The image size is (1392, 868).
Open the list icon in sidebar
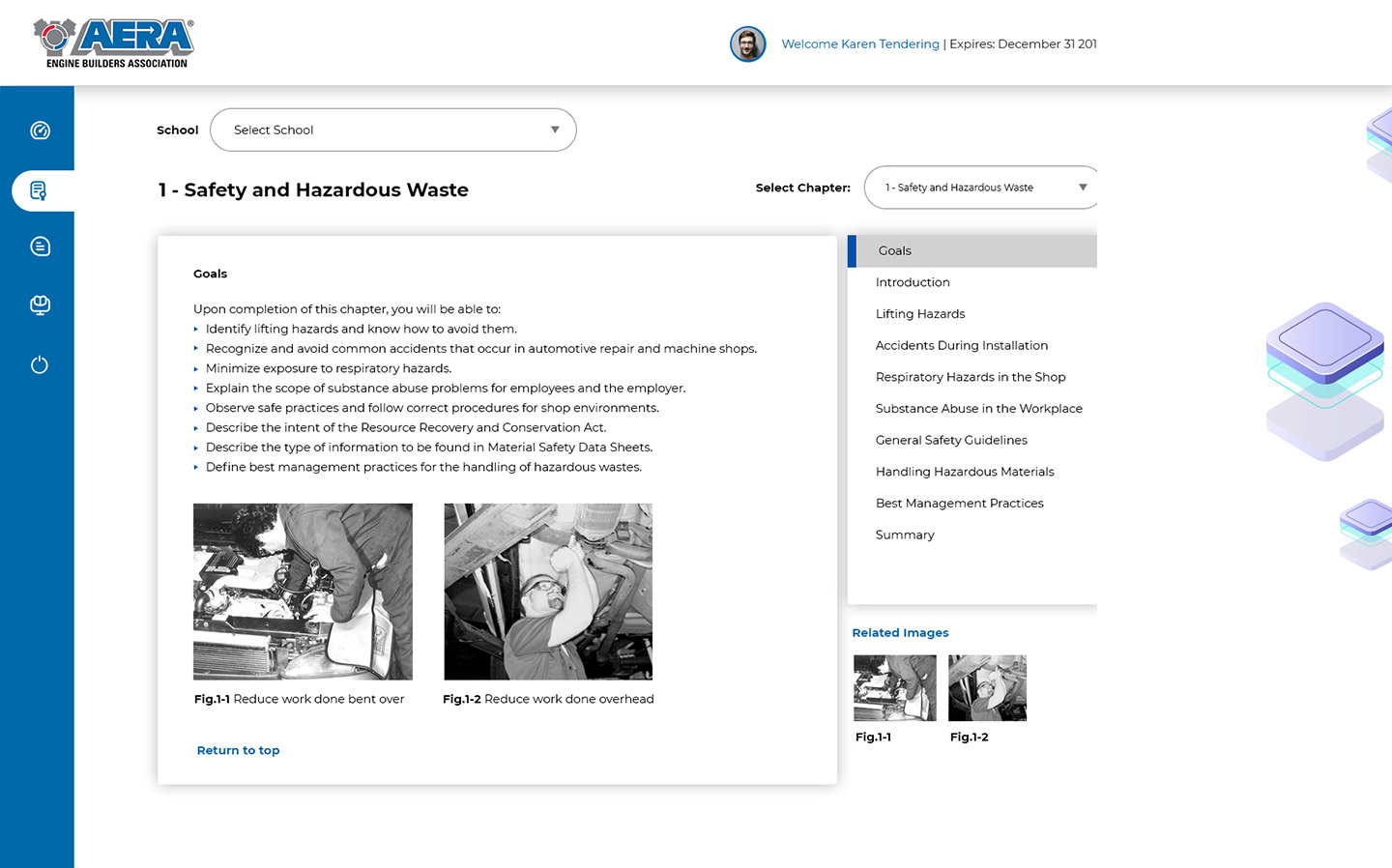click(40, 246)
